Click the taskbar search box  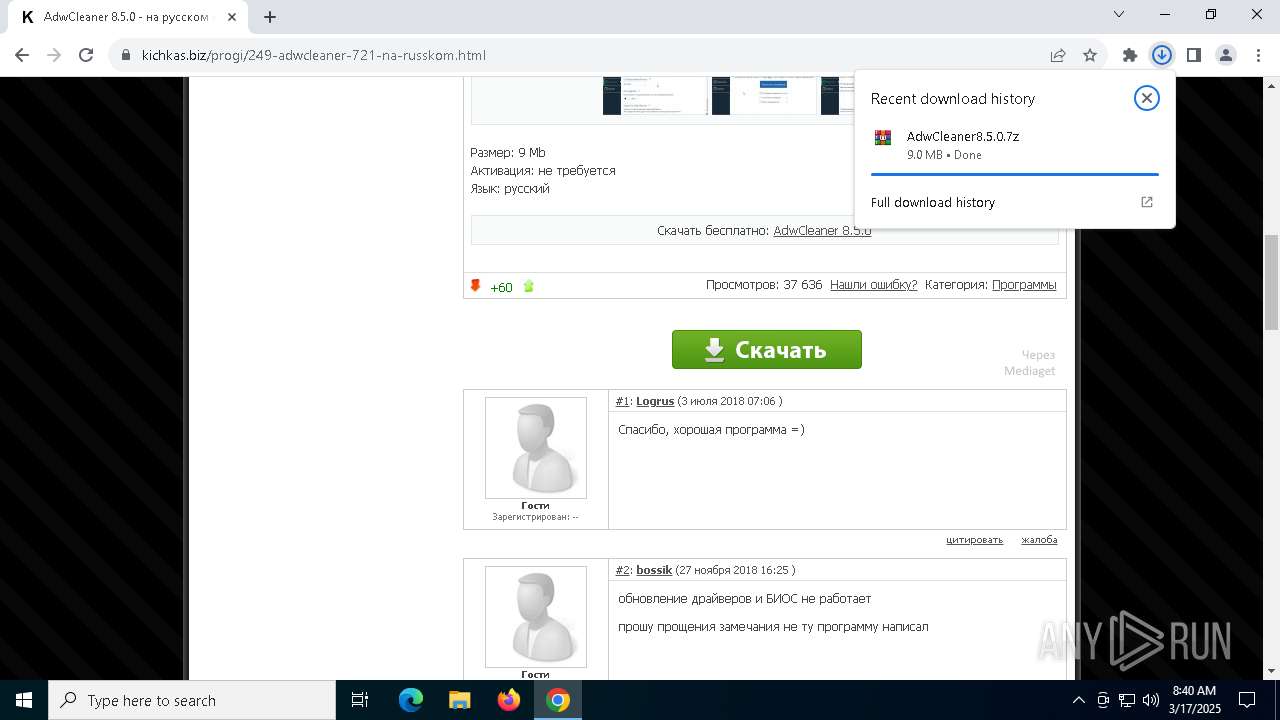pos(192,700)
